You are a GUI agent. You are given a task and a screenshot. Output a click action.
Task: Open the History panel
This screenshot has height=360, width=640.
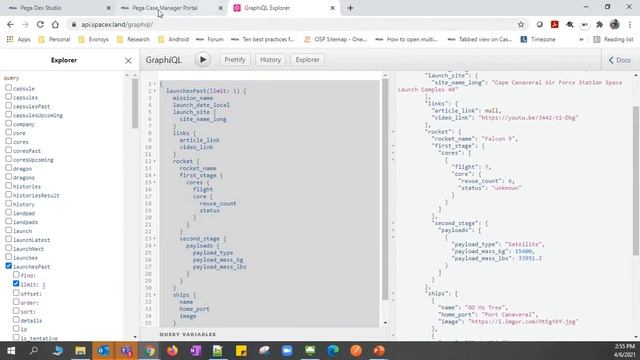tap(270, 60)
